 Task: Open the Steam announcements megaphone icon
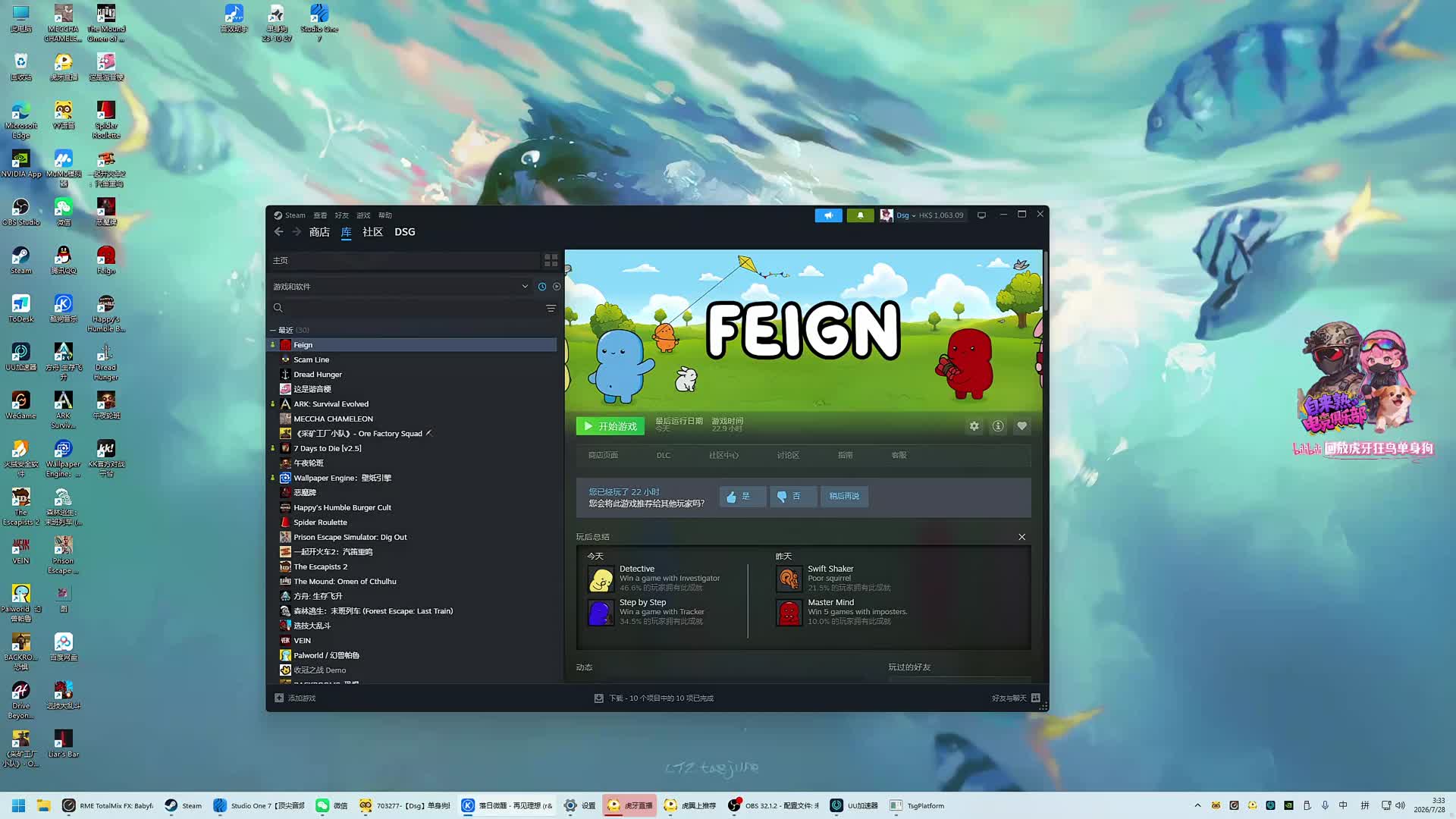pyautogui.click(x=828, y=215)
